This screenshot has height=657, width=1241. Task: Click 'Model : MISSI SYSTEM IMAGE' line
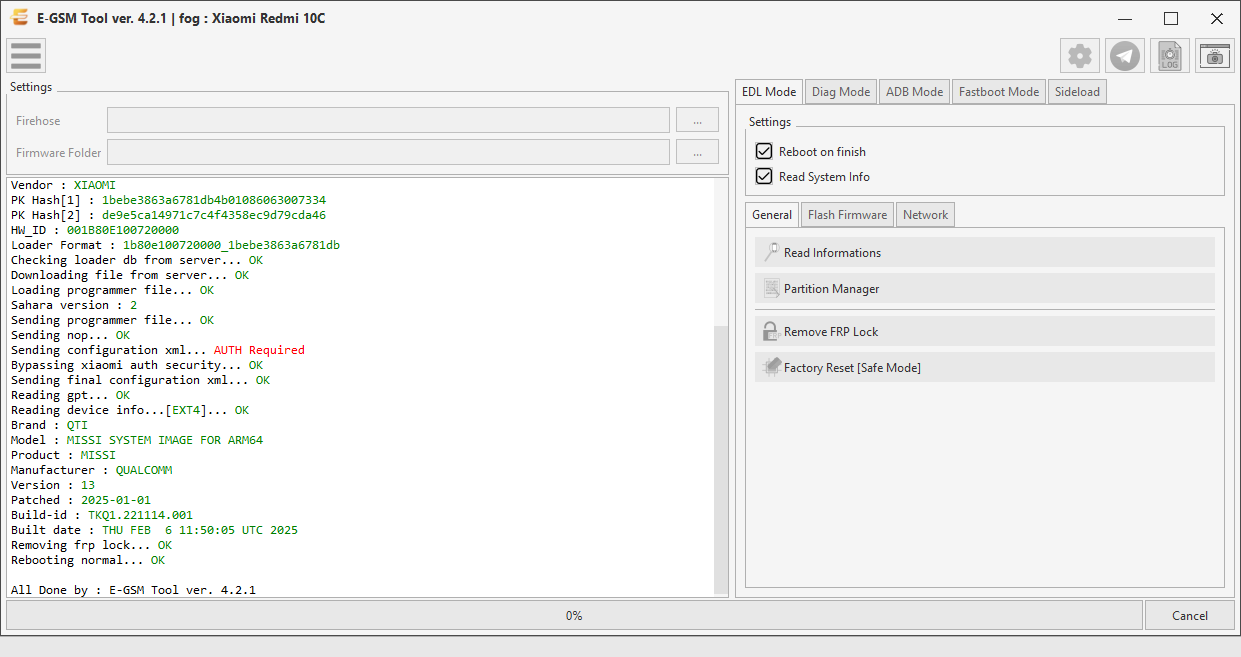[137, 440]
